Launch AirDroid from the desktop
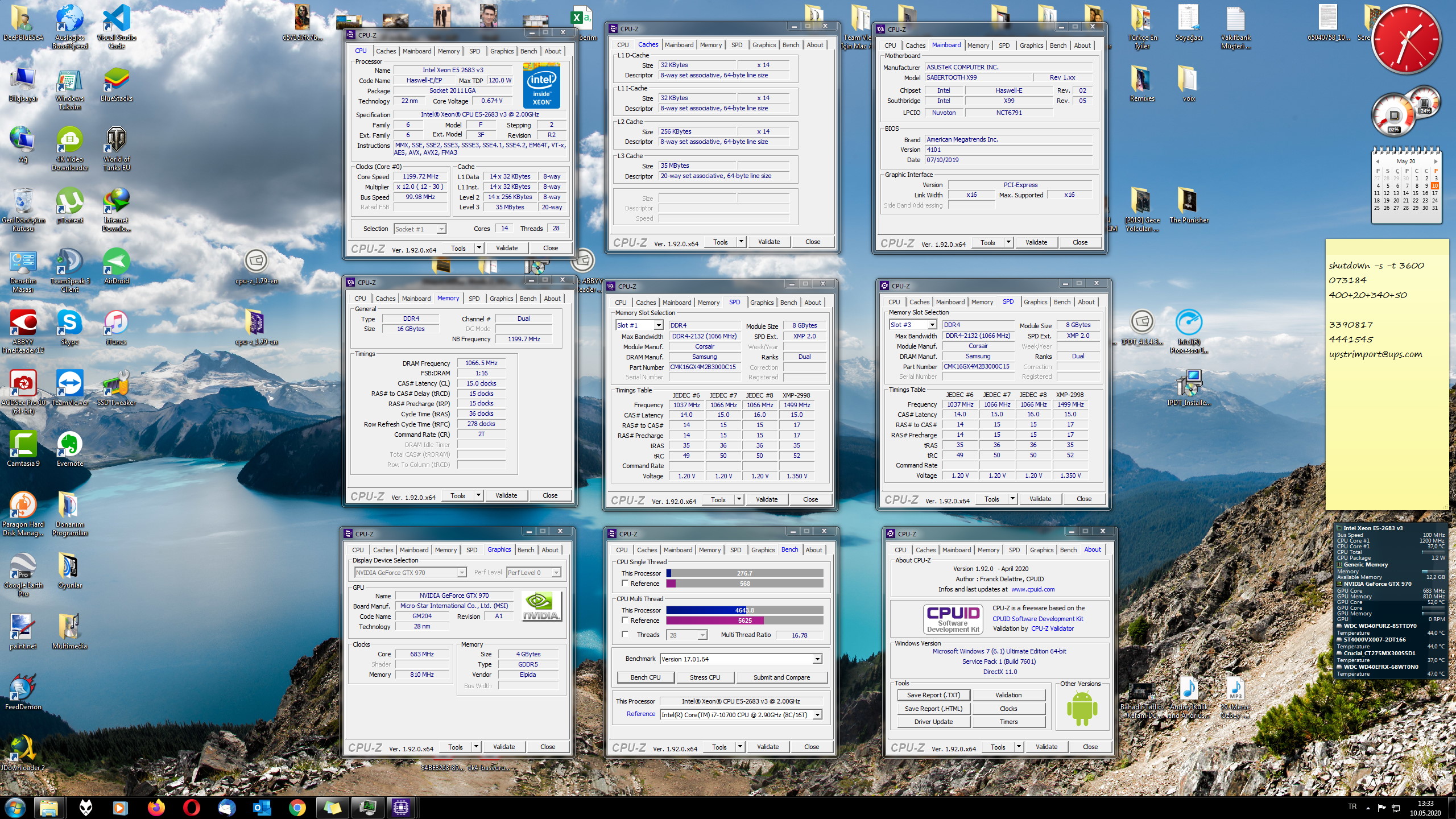This screenshot has width=1456, height=819. pos(116,266)
